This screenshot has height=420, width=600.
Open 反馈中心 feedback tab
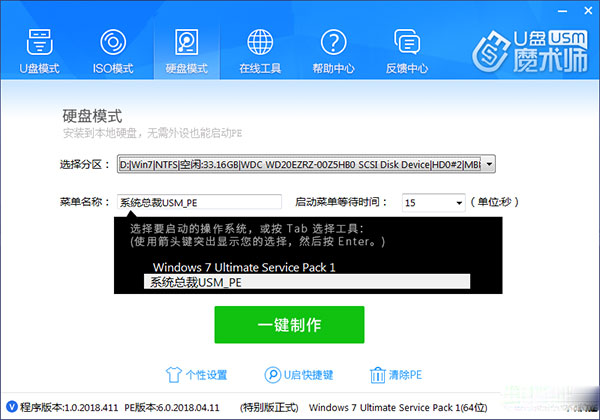407,51
